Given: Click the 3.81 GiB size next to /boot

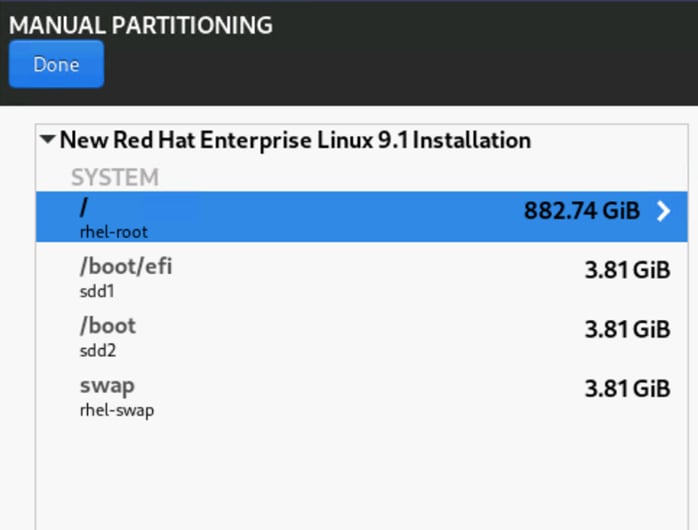Looking at the screenshot, I should point(627,329).
